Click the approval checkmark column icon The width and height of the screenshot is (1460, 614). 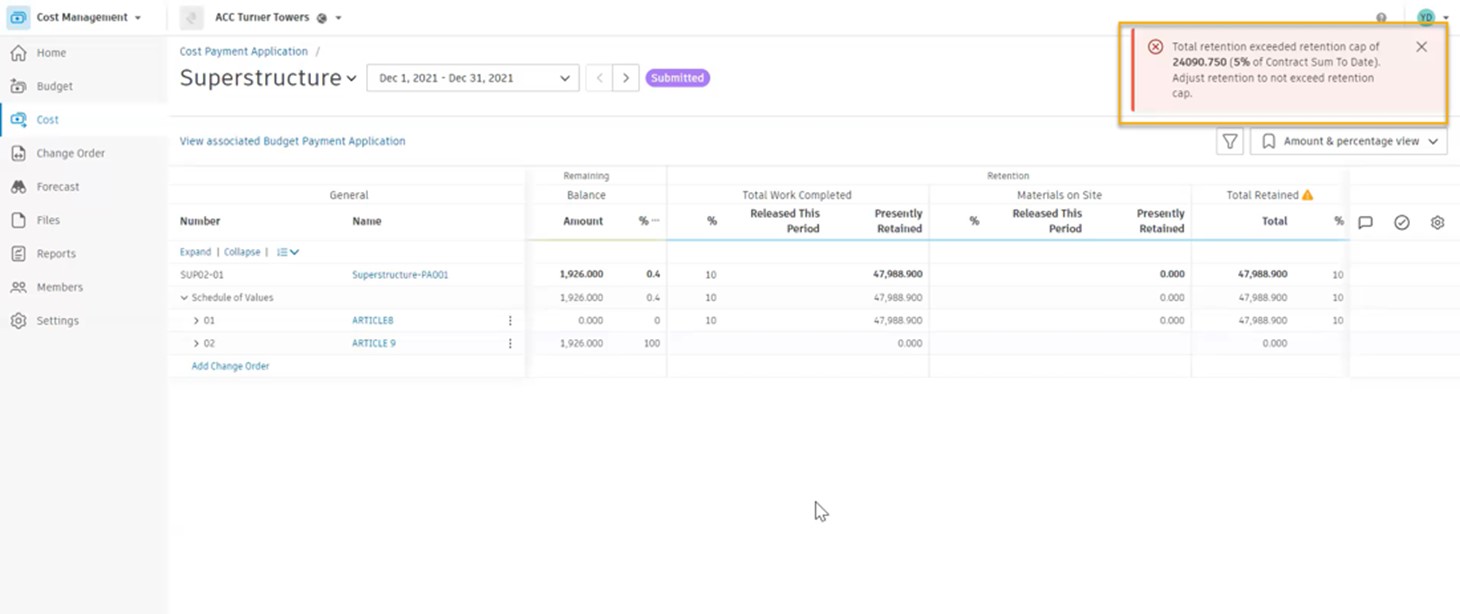tap(1402, 223)
